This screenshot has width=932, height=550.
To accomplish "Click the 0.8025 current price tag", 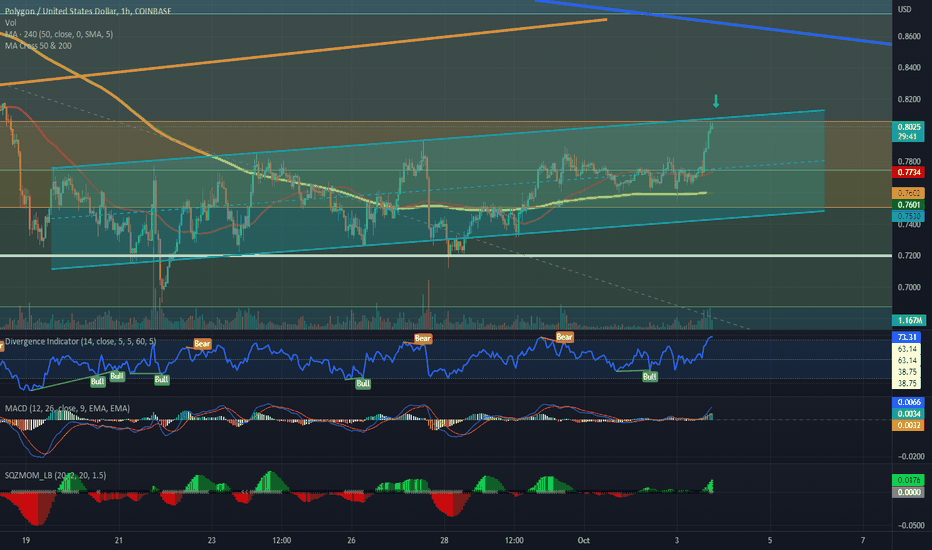I will (908, 127).
